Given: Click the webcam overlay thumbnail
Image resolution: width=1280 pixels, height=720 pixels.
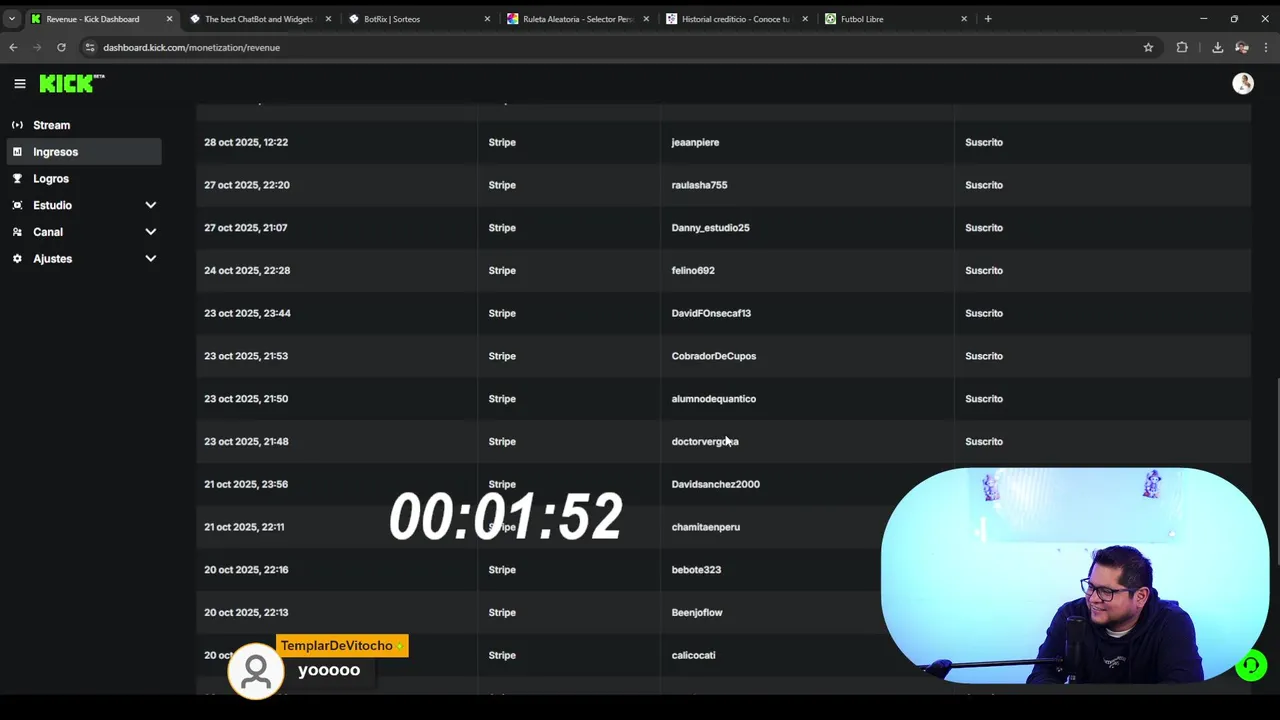Looking at the screenshot, I should pyautogui.click(x=1075, y=576).
